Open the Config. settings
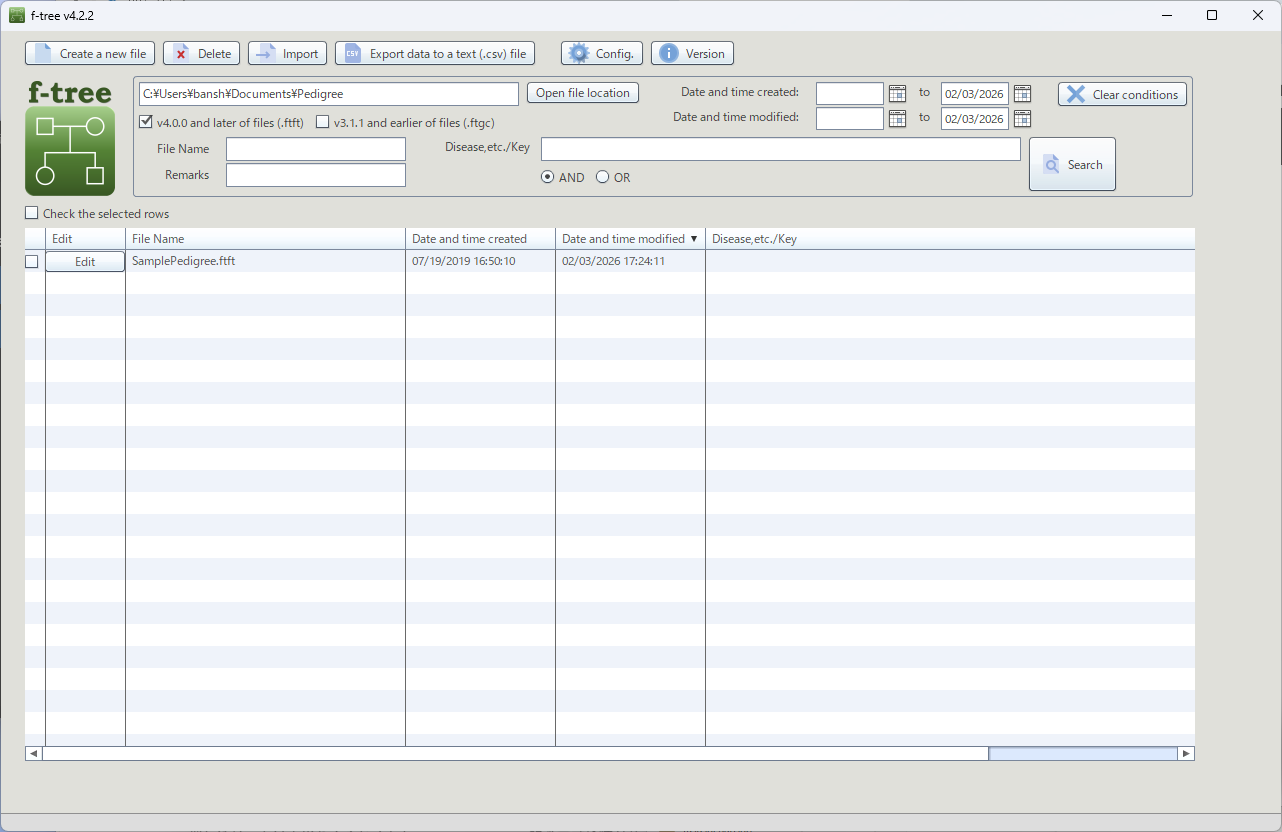 pos(601,54)
